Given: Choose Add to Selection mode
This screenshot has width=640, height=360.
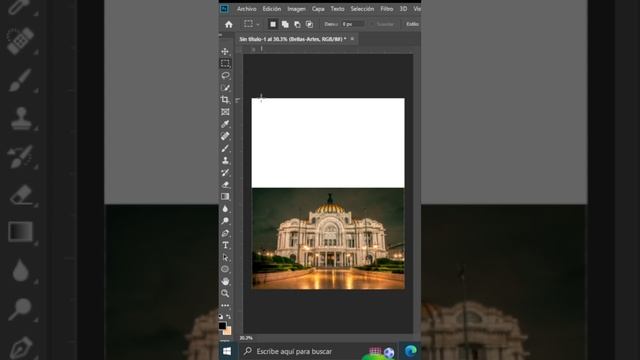Looking at the screenshot, I should [285, 24].
